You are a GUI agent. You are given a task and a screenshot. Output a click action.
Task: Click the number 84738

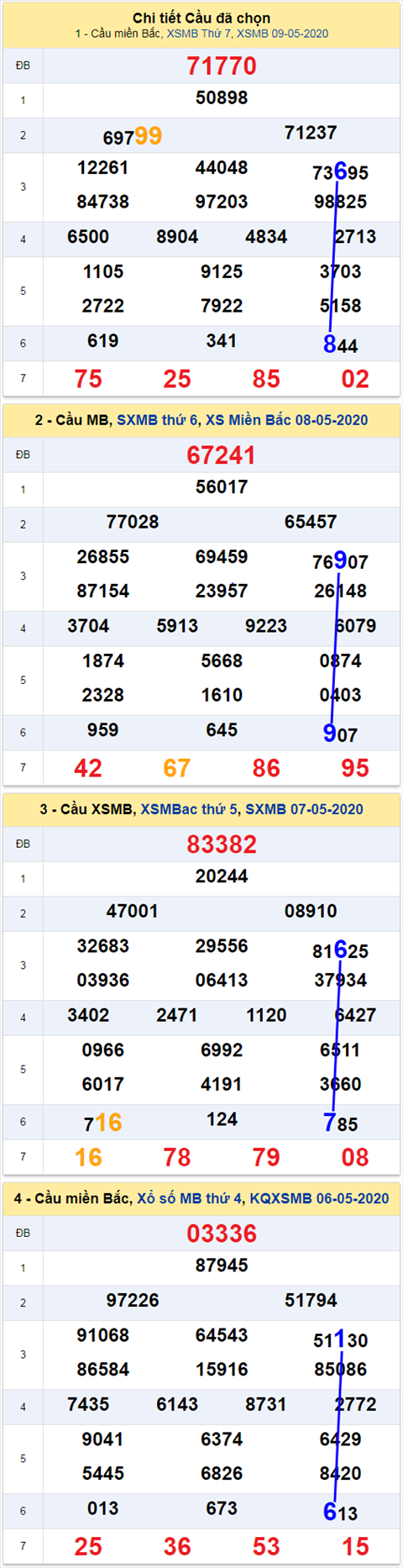point(103,203)
